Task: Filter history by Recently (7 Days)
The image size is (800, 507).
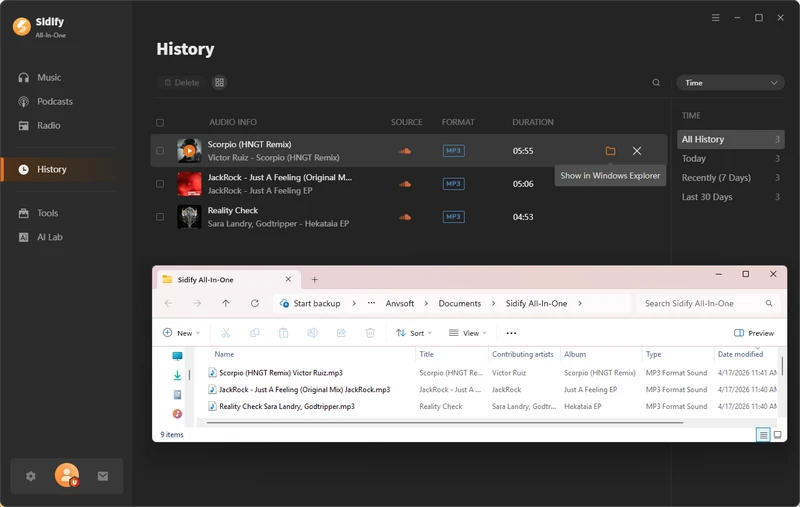Action: (716, 178)
